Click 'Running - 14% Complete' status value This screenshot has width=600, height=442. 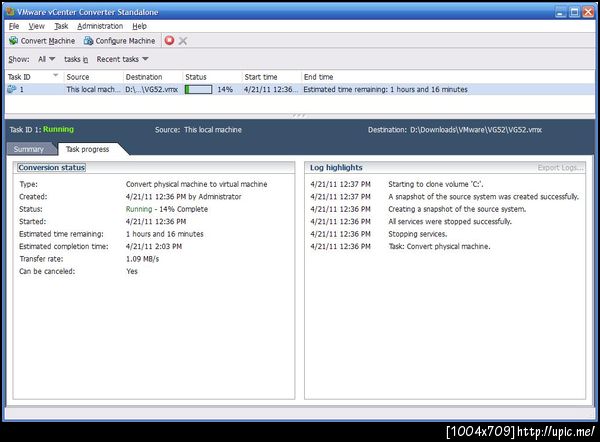(x=167, y=209)
